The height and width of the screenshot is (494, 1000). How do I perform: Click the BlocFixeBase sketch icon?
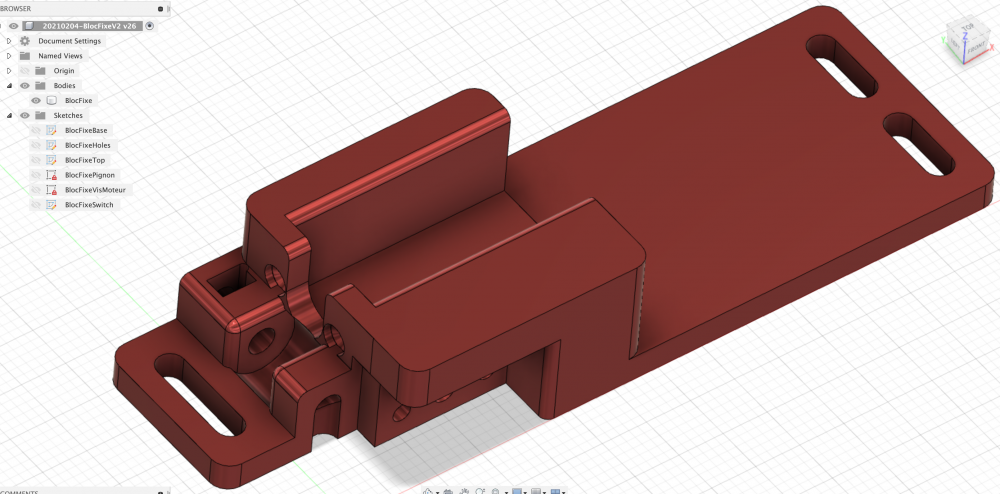coord(51,131)
